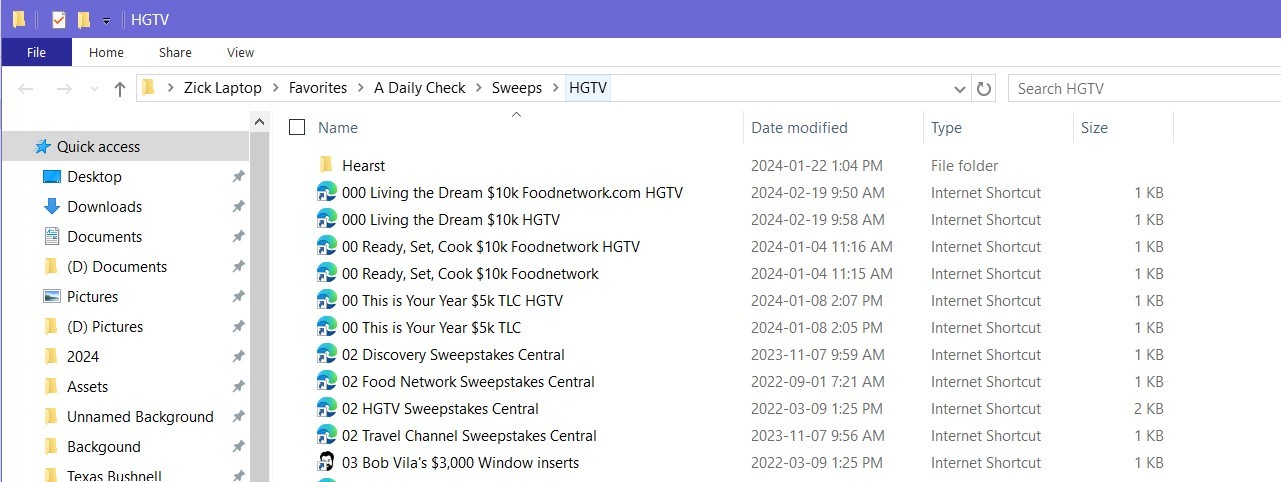Click the Search HGTV input box

1144,88
